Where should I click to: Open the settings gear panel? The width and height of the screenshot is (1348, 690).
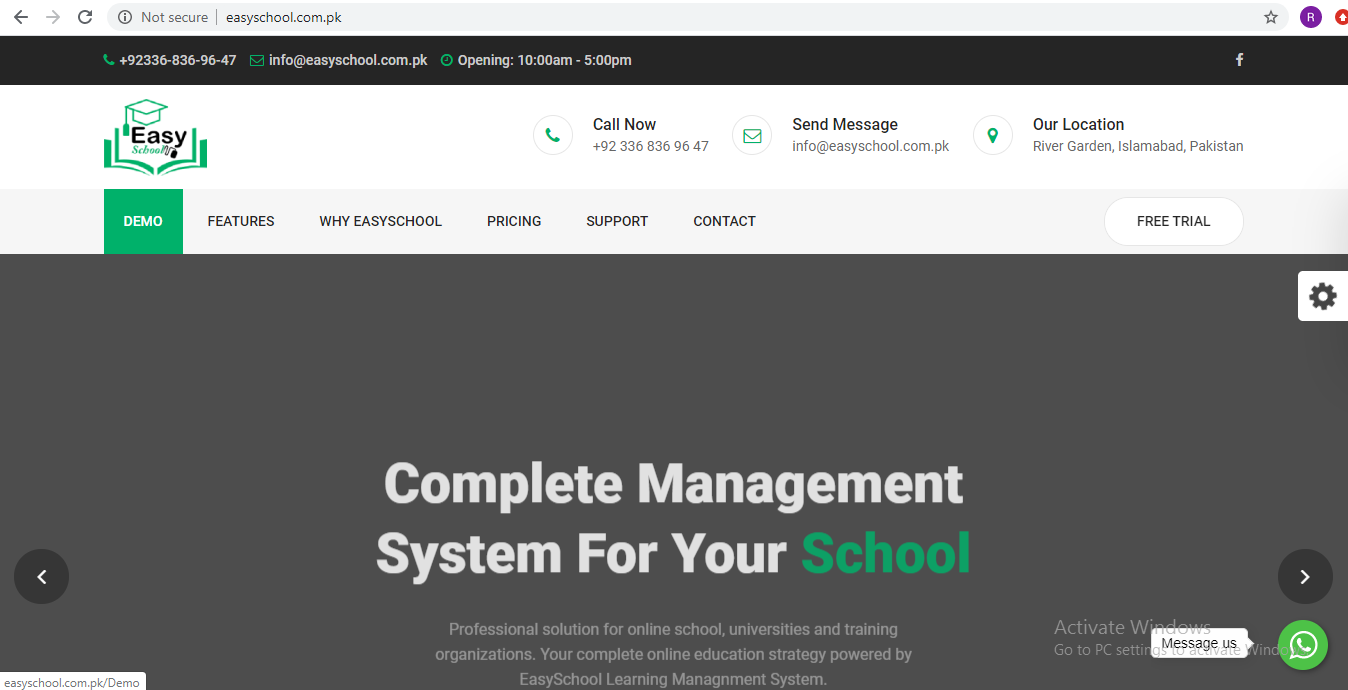1323,296
